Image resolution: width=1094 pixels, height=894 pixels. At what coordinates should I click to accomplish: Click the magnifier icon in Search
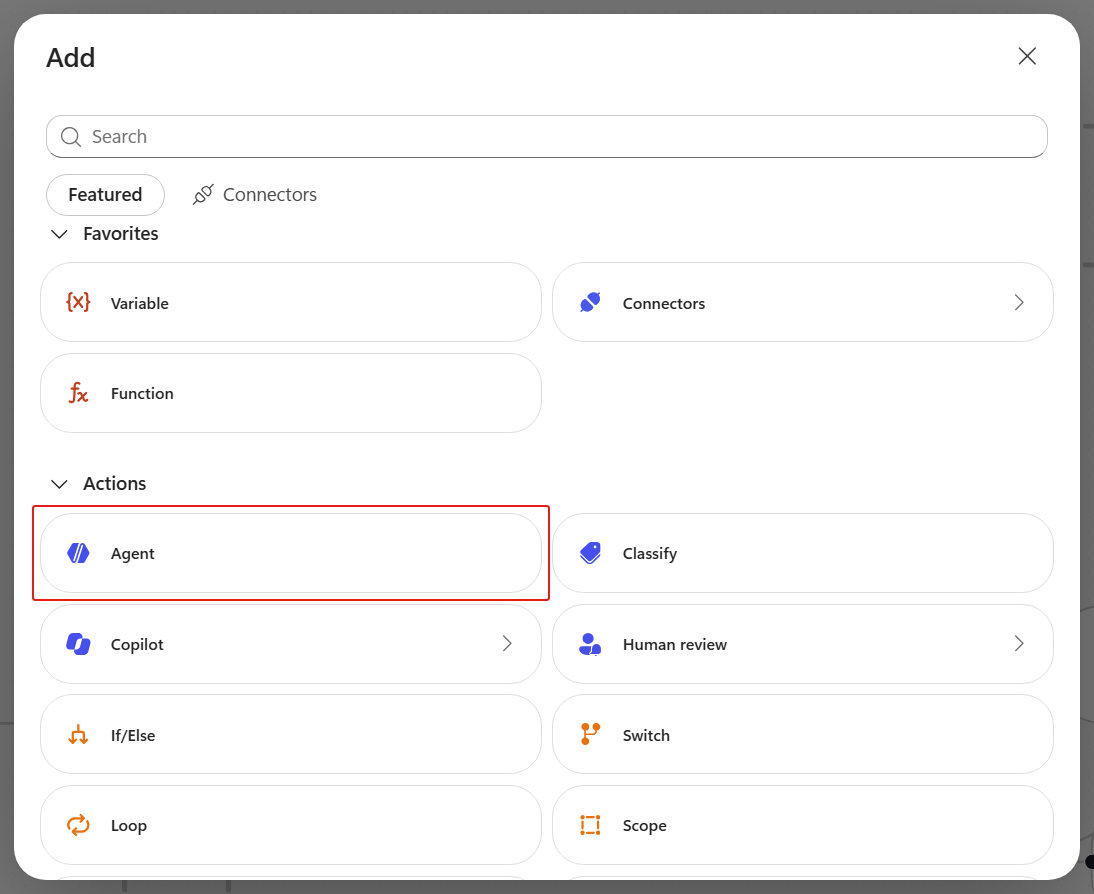[x=70, y=137]
